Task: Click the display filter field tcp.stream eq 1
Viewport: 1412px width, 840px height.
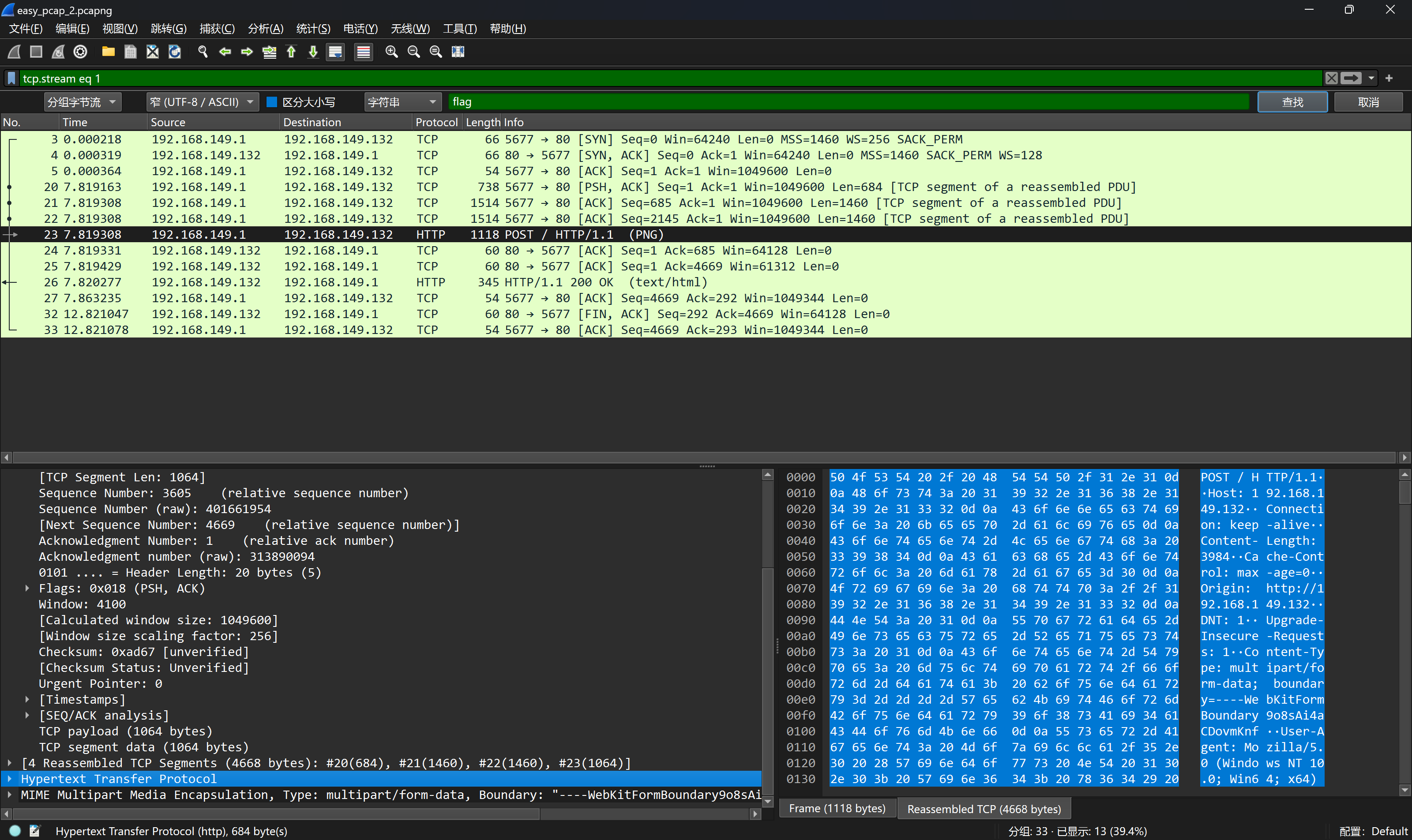Action: click(x=671, y=78)
